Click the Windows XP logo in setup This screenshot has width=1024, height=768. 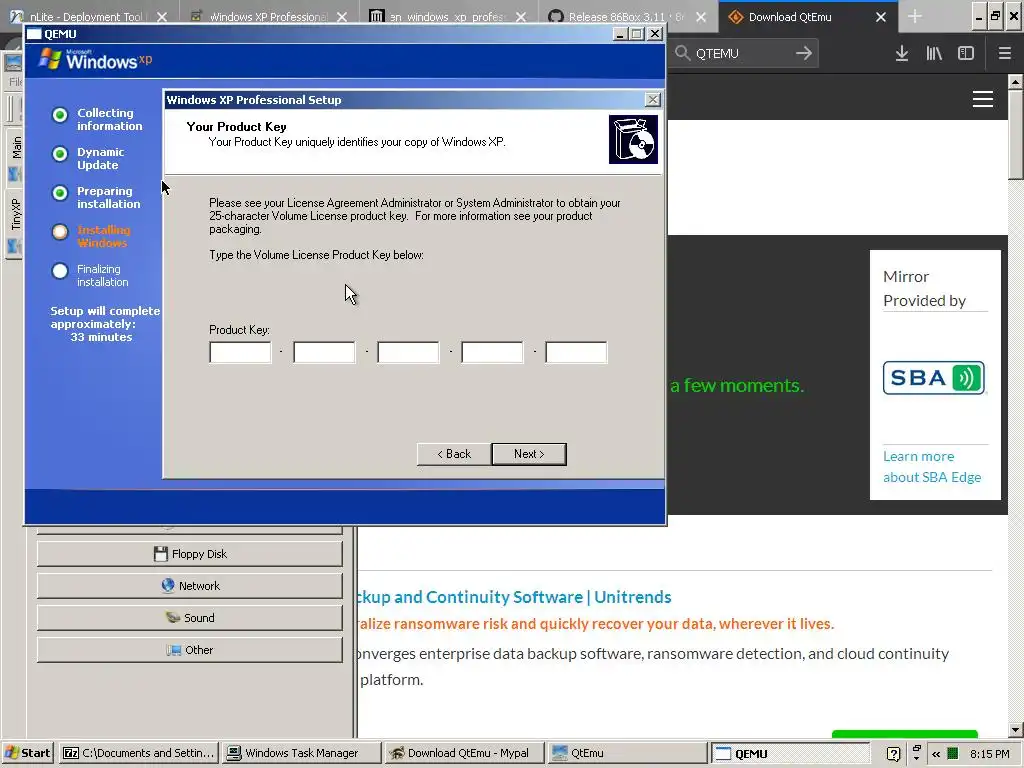click(95, 60)
